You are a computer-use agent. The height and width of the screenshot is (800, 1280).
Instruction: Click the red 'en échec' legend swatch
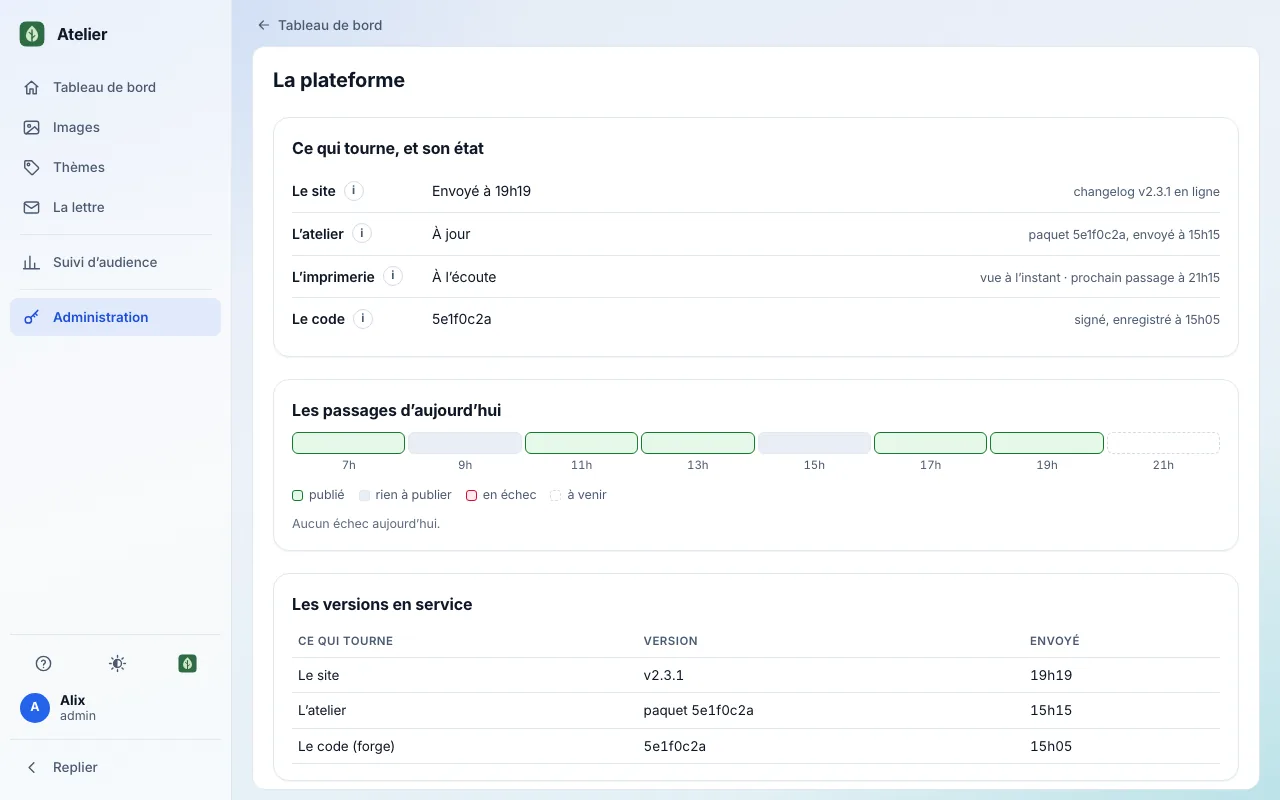click(471, 495)
